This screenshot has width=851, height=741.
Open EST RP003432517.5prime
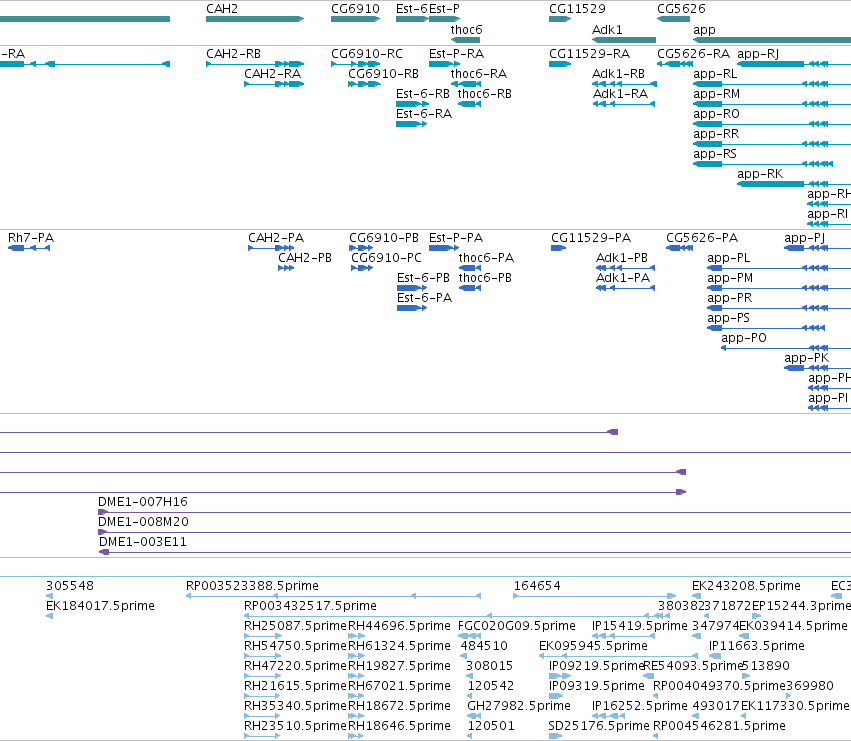[458, 616]
